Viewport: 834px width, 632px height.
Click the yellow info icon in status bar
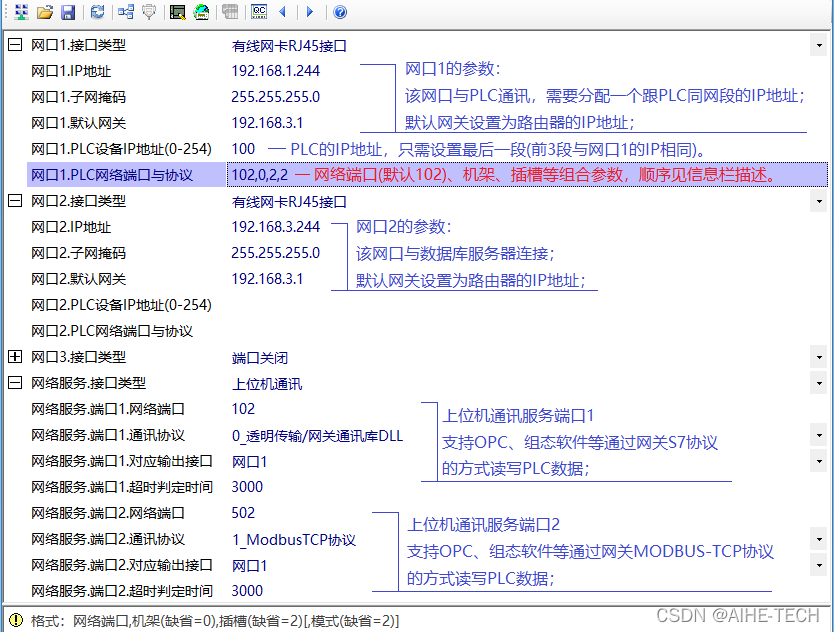[16, 620]
